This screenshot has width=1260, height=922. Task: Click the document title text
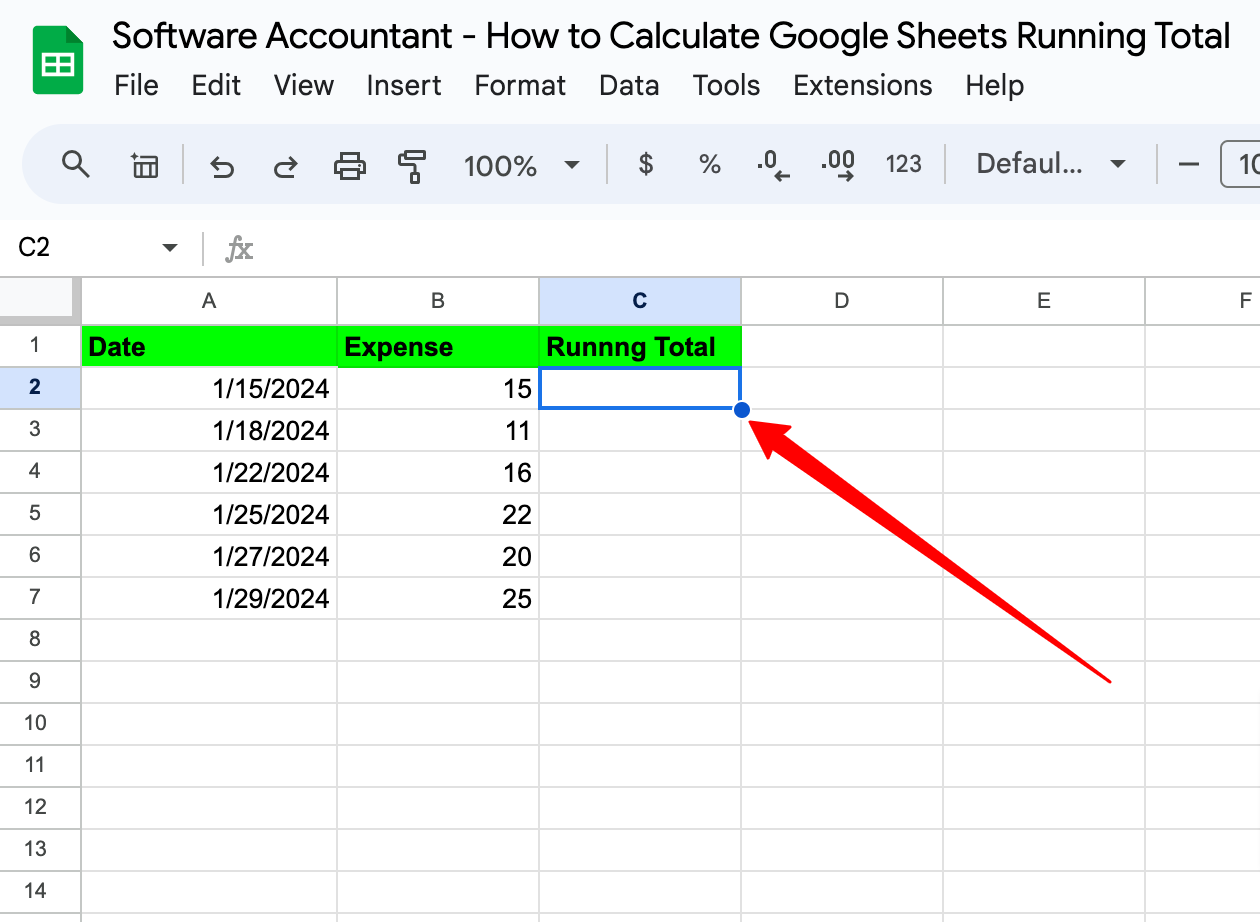coord(671,37)
